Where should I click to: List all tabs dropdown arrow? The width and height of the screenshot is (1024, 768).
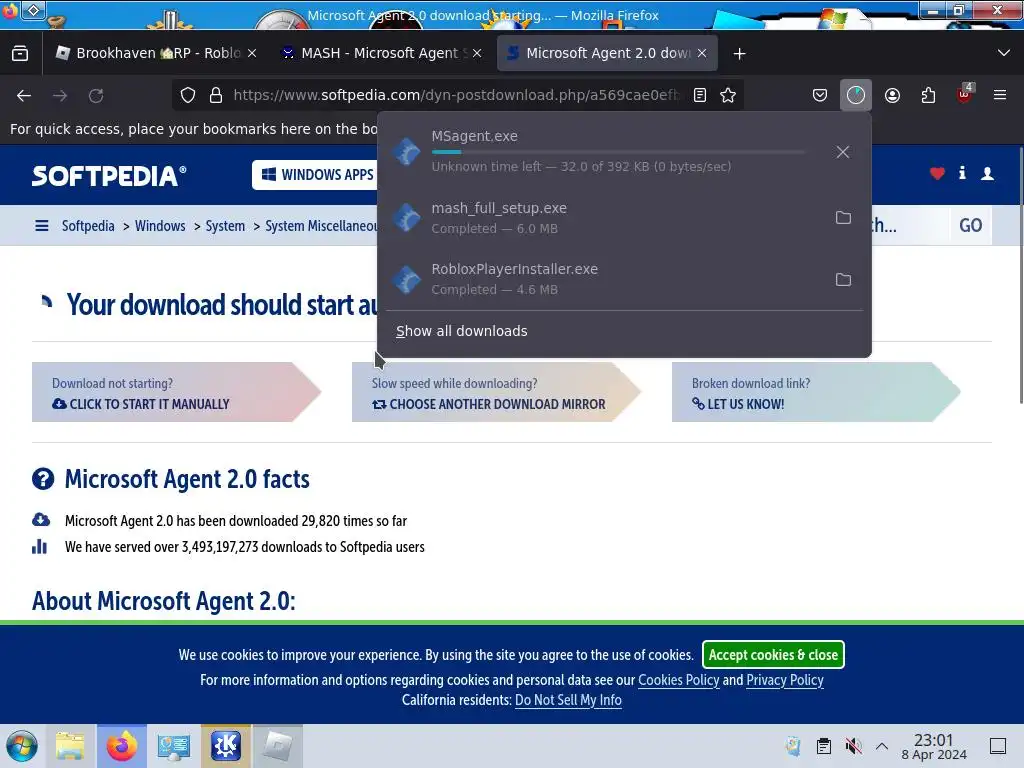pyautogui.click(x=1004, y=54)
